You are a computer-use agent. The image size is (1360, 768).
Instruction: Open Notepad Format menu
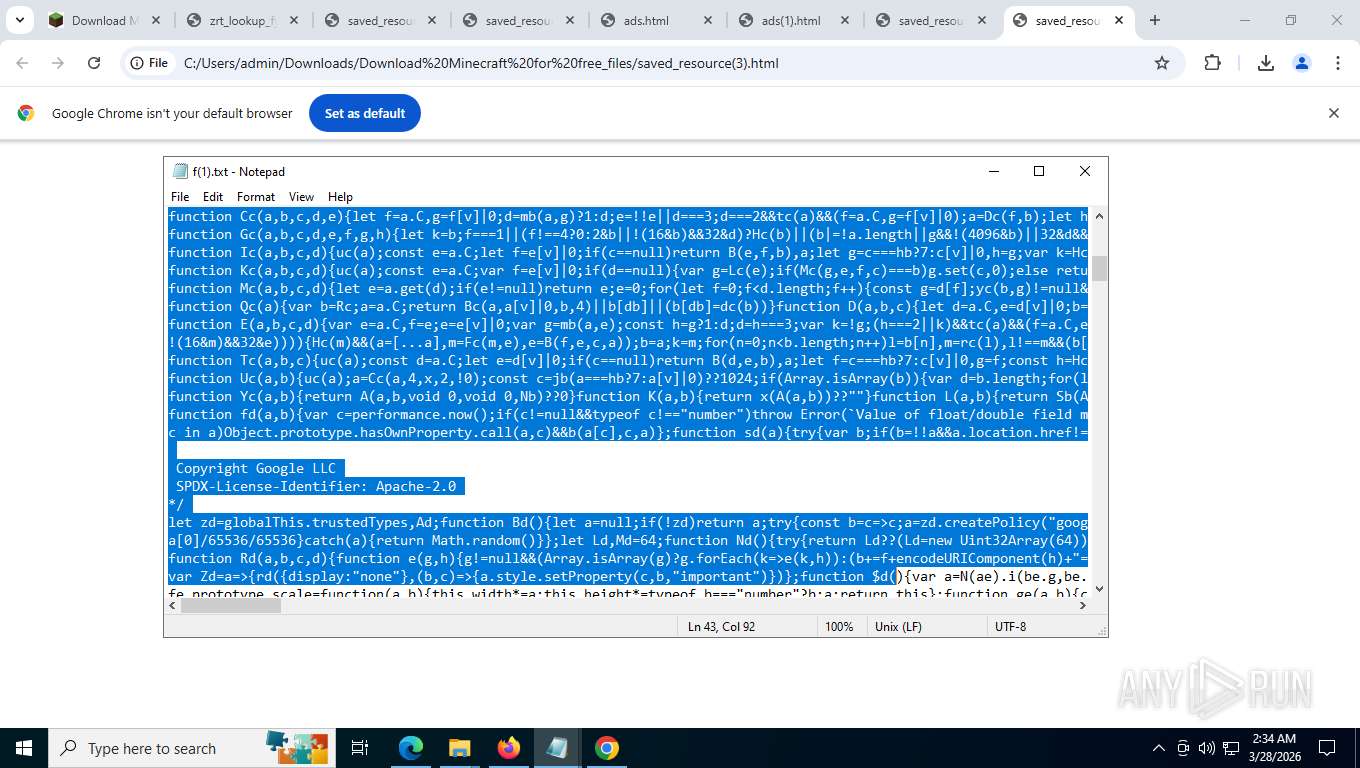pos(256,197)
